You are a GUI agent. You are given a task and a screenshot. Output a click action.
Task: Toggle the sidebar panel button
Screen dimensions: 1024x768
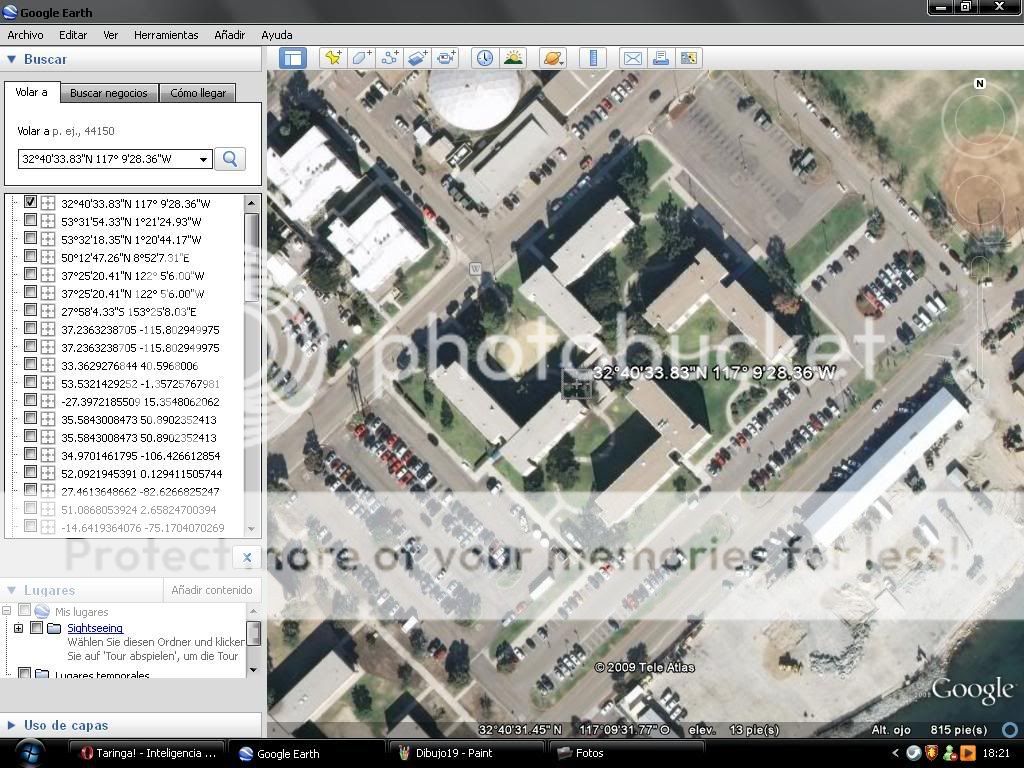[293, 58]
